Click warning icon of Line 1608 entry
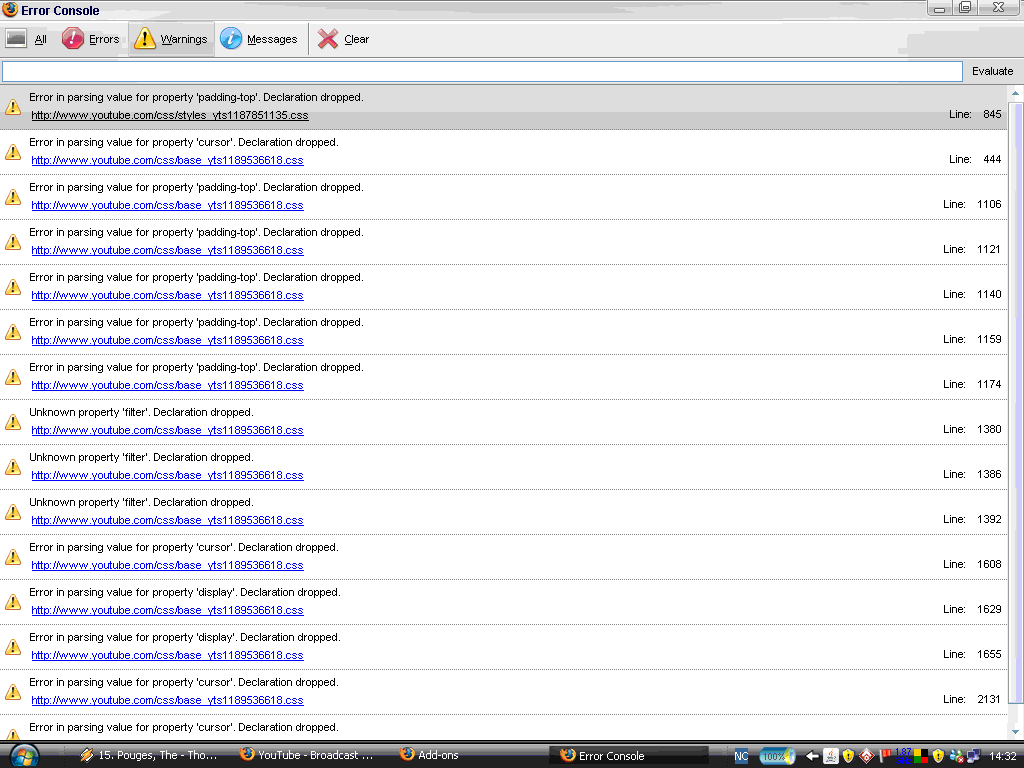 pos(13,558)
